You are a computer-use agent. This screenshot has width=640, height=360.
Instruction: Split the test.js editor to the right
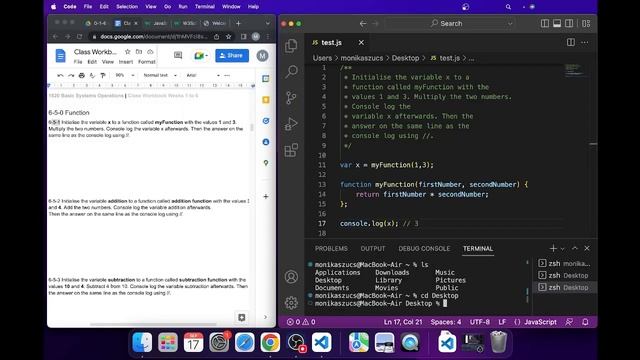(571, 42)
